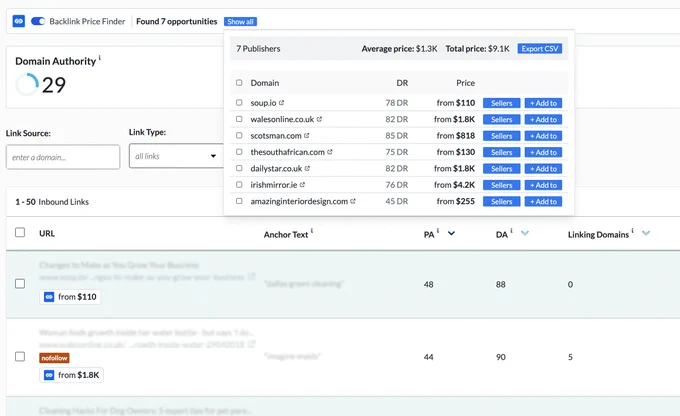Sort by PA using the chevron arrow

tap(451, 233)
